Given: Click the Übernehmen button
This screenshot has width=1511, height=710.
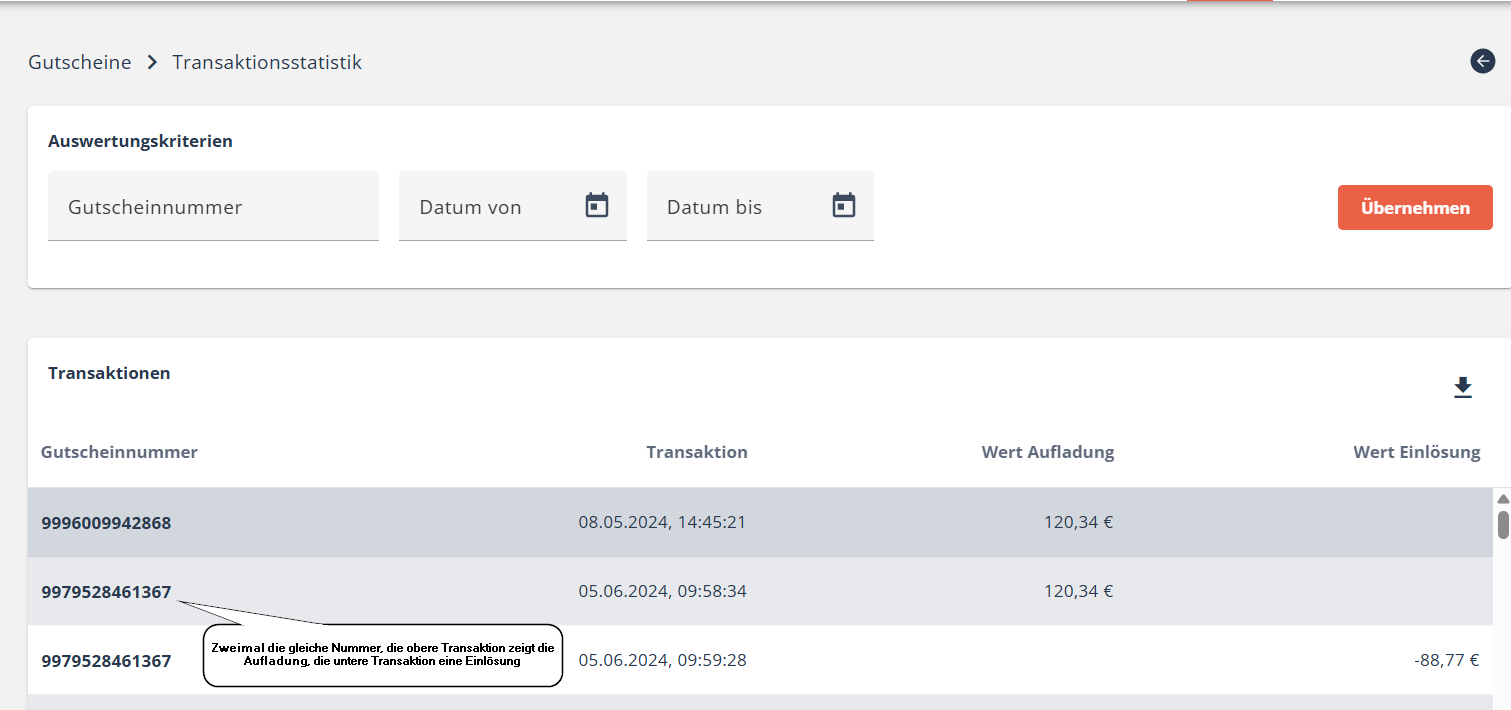Looking at the screenshot, I should tap(1415, 208).
